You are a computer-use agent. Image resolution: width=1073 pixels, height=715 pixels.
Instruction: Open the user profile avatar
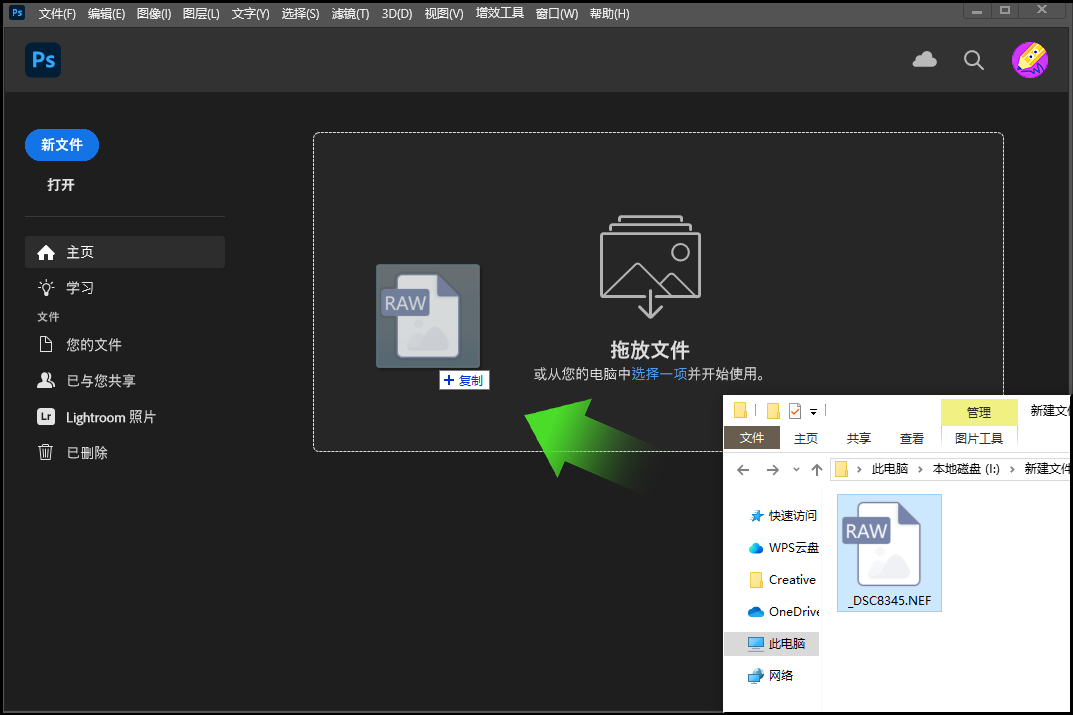(x=1029, y=60)
